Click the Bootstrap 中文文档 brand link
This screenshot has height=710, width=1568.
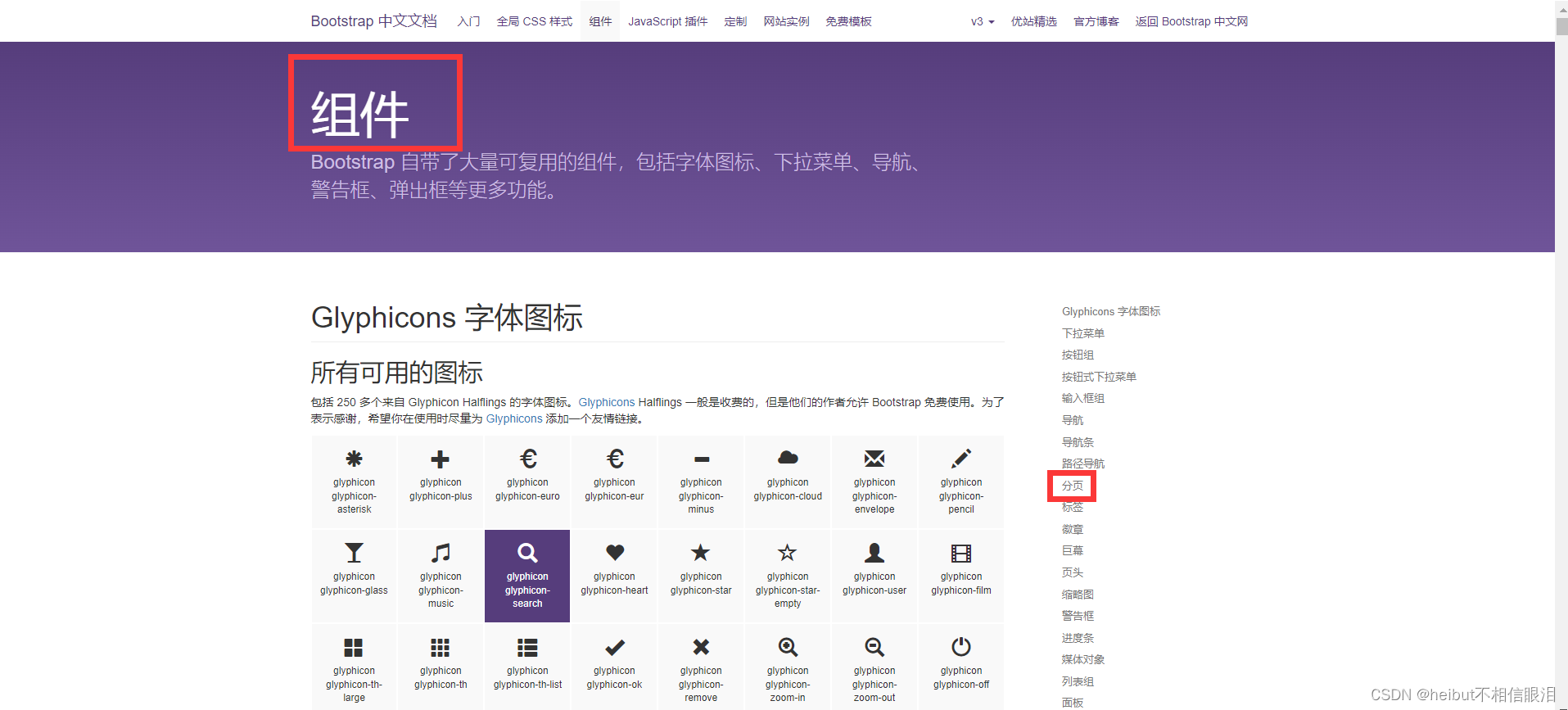(374, 21)
